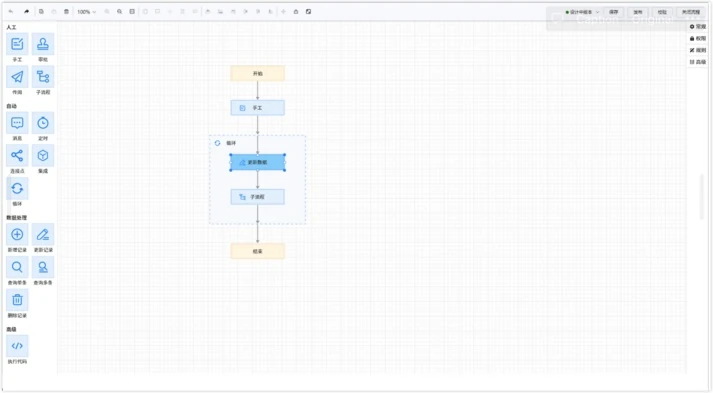
Task: Click the 保存 save button
Action: [x=614, y=12]
